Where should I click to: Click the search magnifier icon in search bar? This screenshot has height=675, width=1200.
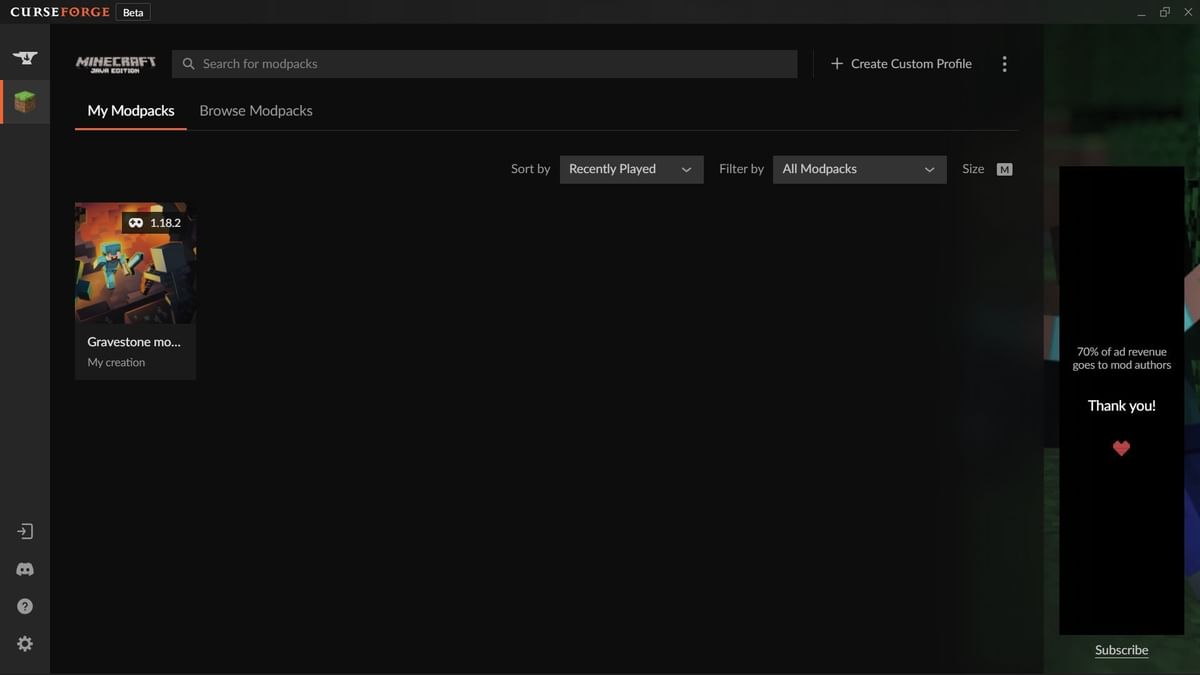(188, 63)
